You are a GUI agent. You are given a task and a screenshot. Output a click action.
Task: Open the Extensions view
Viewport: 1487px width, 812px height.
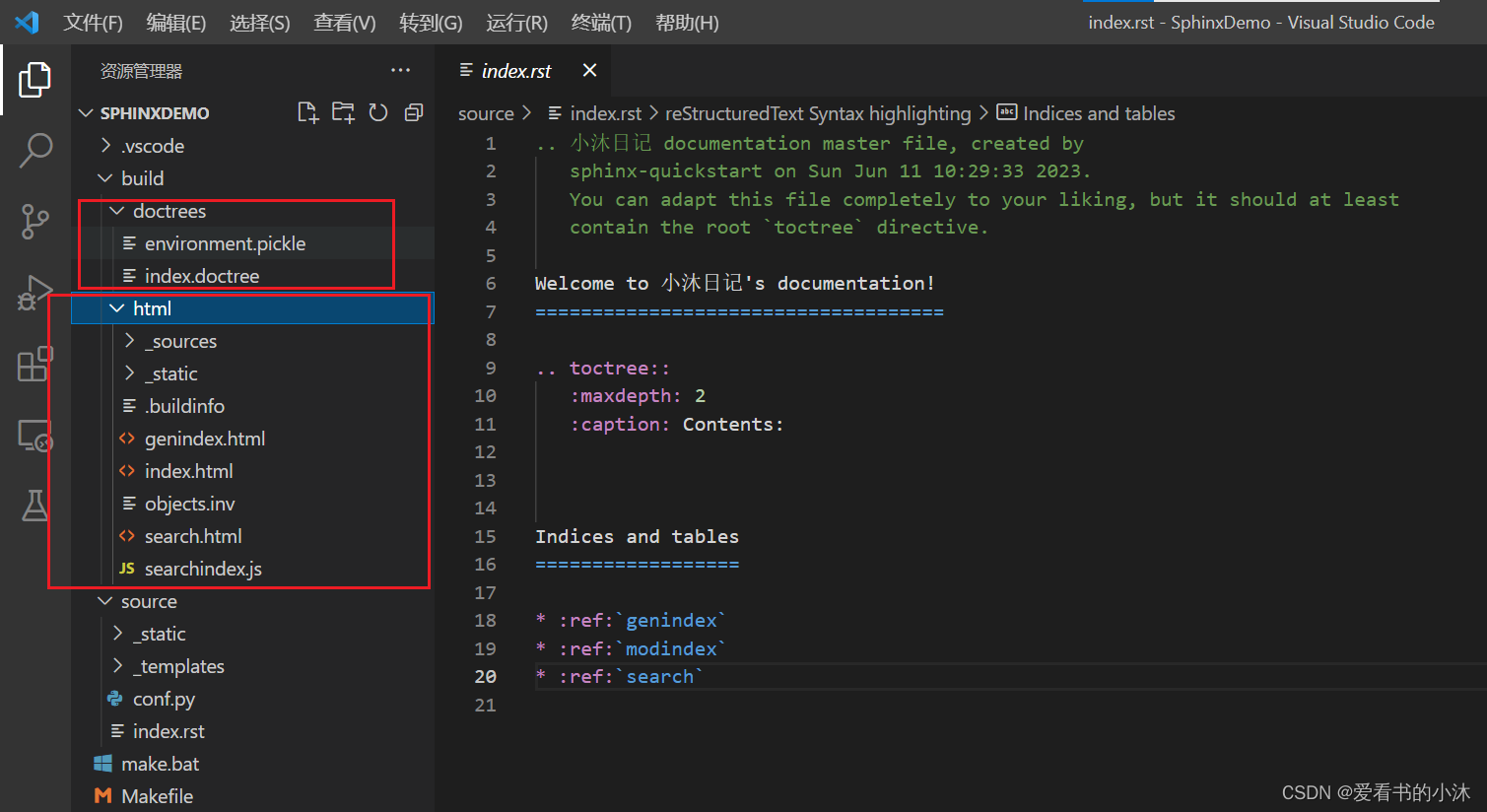pyautogui.click(x=34, y=364)
